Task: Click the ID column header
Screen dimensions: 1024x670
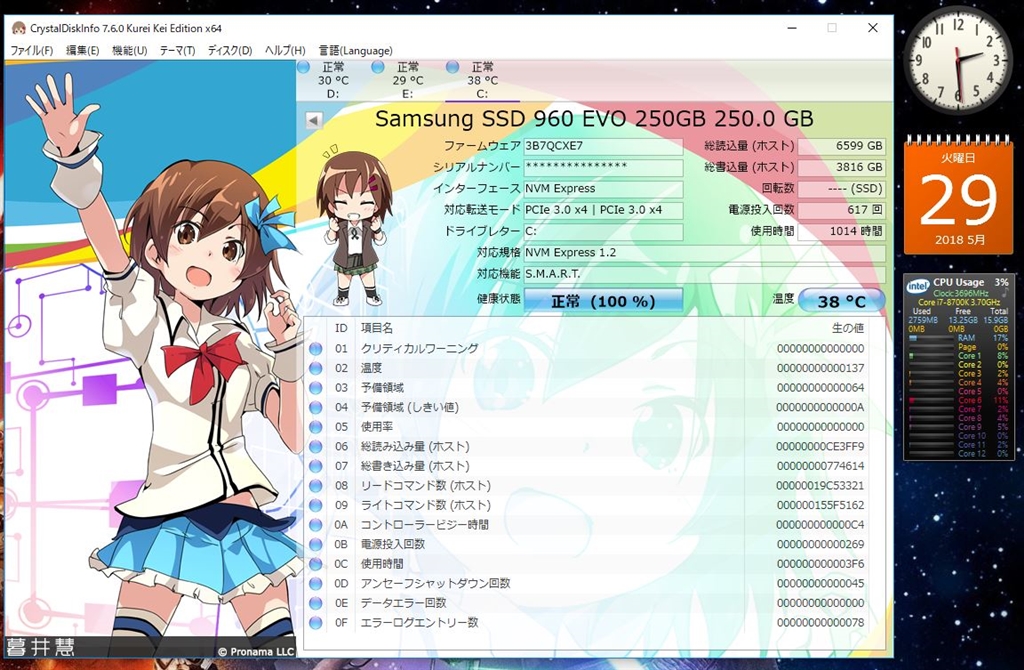Action: [x=341, y=328]
